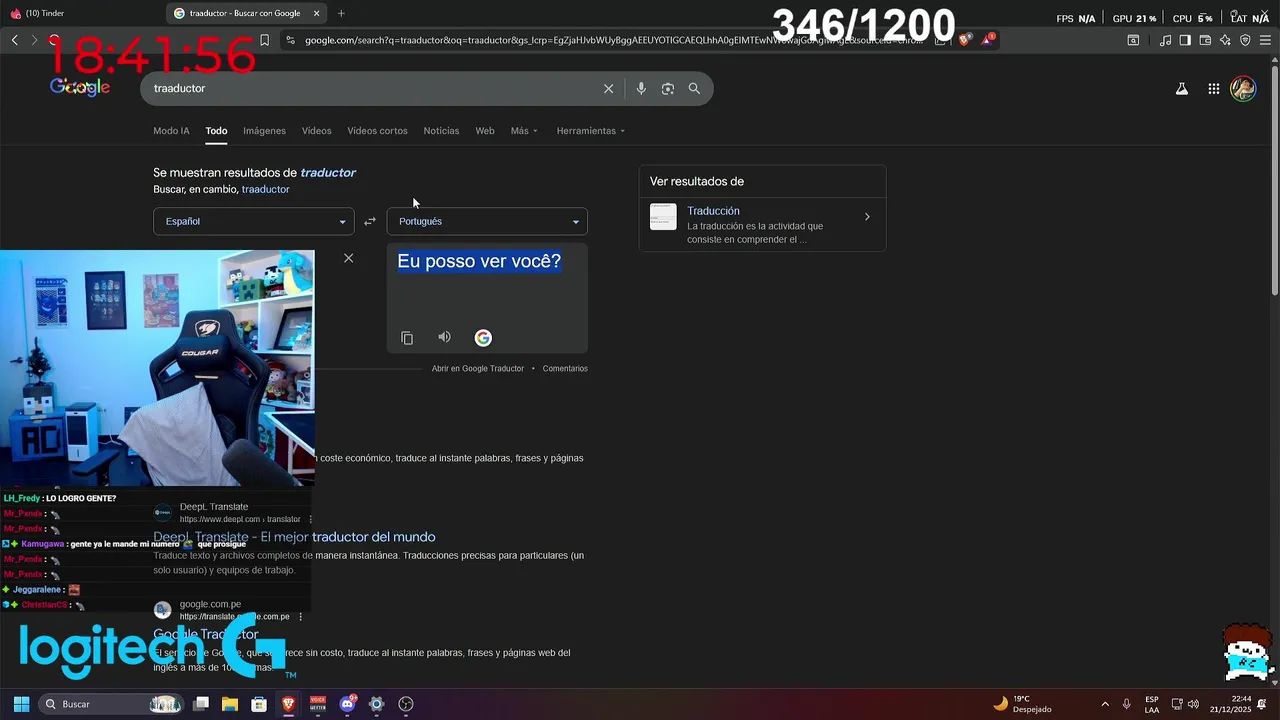Open Brave Wallet icon
Image resolution: width=1280 pixels, height=720 pixels.
click(1205, 40)
